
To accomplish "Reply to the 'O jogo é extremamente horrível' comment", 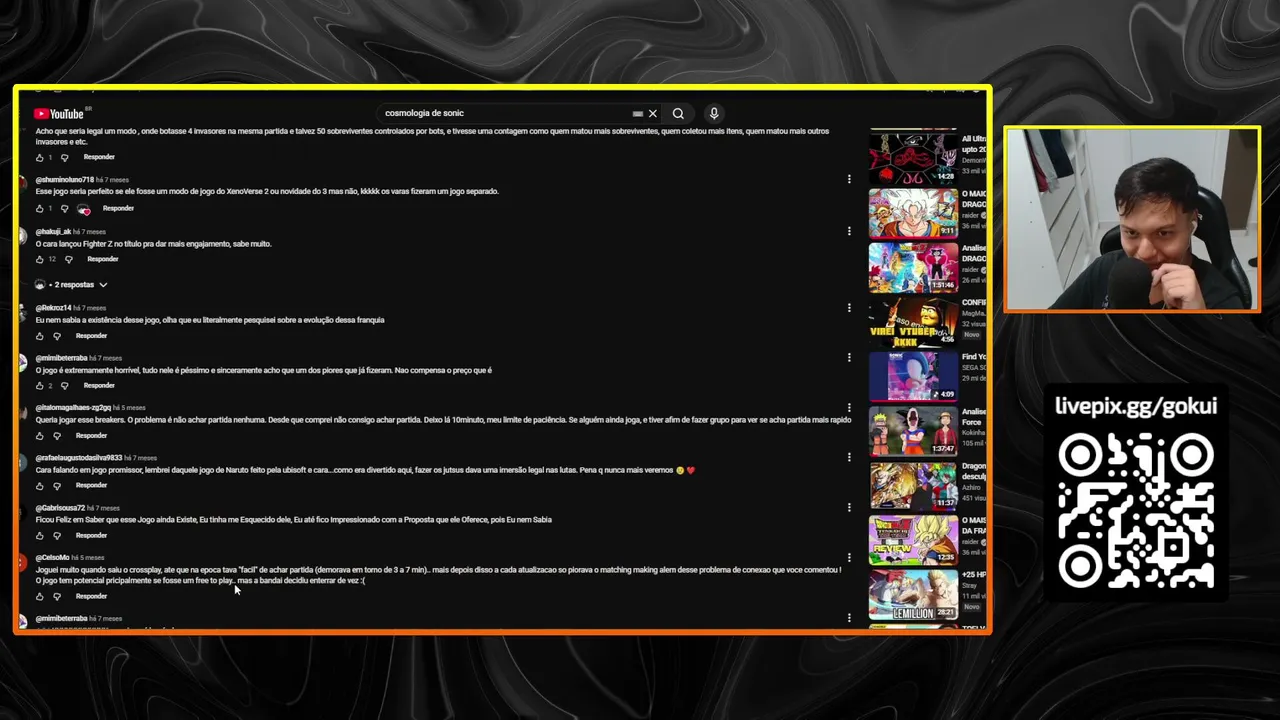I will 99,385.
